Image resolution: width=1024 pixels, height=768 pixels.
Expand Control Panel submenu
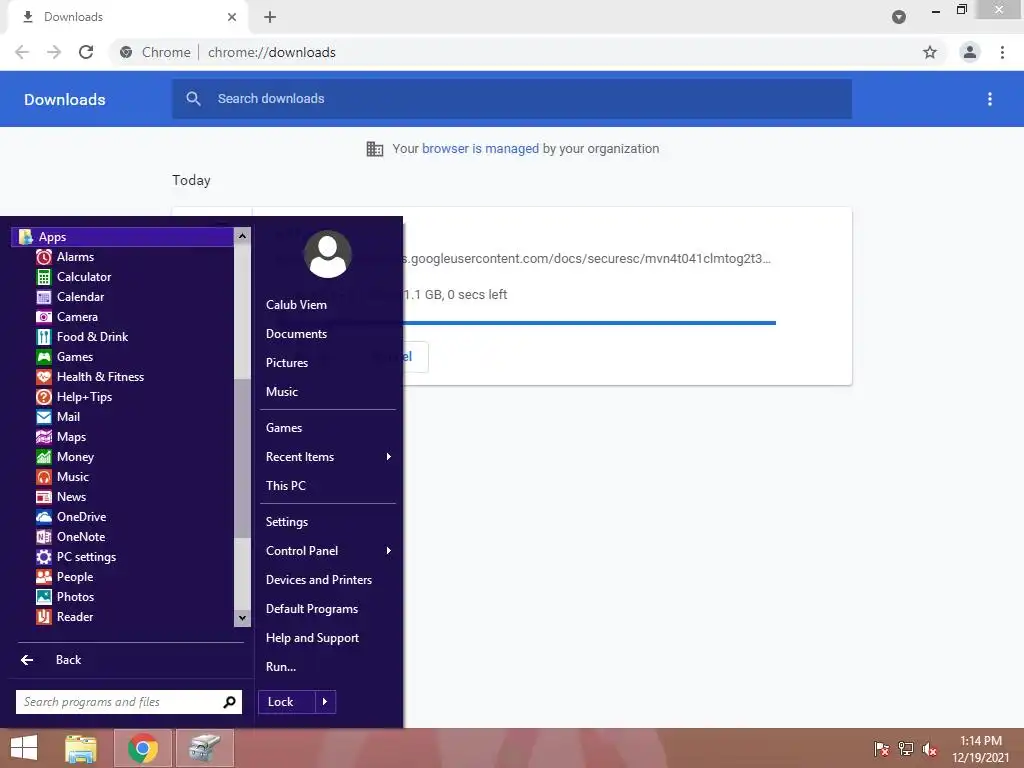[328, 551]
